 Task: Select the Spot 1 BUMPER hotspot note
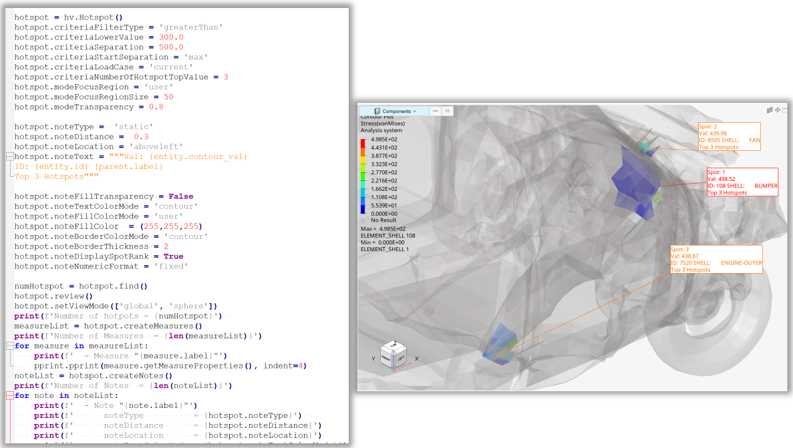[741, 182]
